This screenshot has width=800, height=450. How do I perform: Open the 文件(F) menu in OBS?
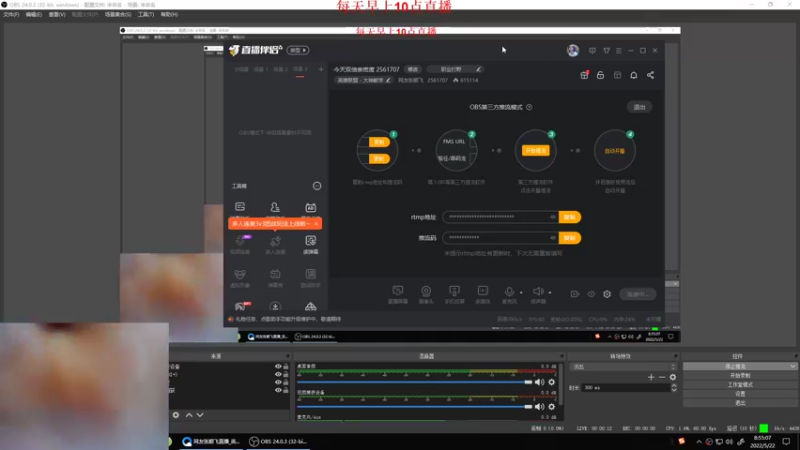(11, 14)
